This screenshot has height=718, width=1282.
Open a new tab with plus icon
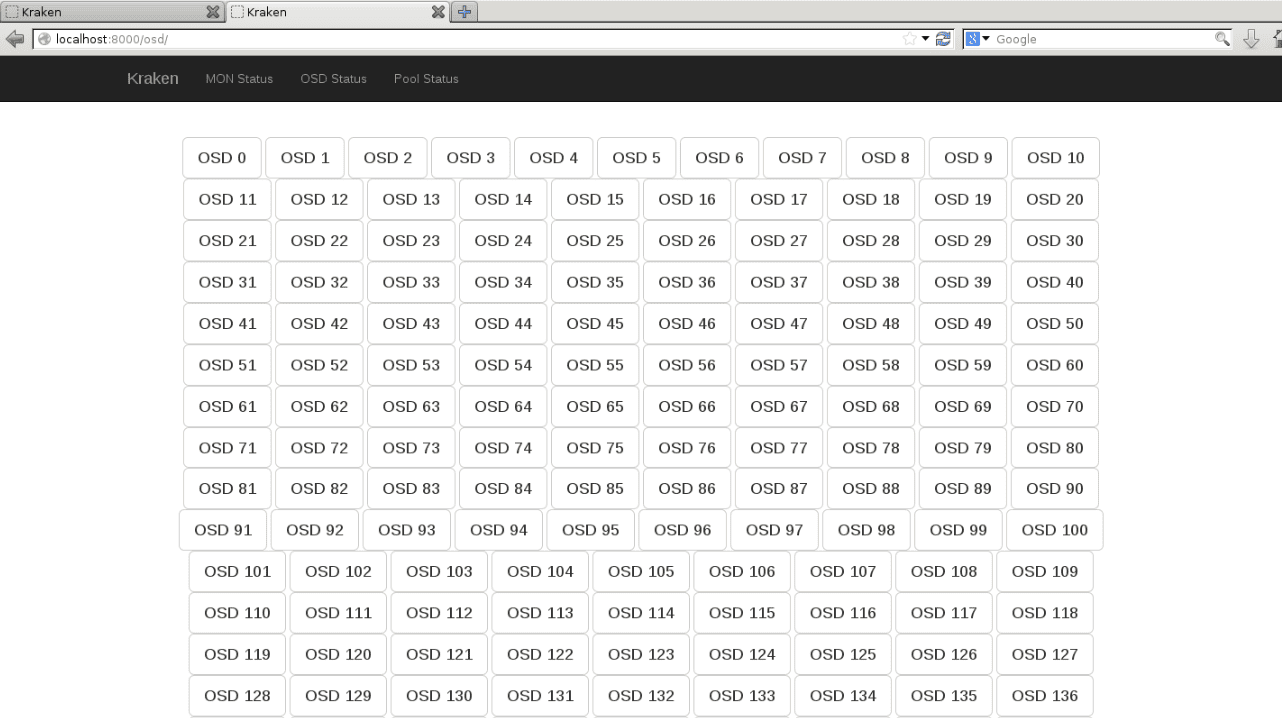coord(465,12)
